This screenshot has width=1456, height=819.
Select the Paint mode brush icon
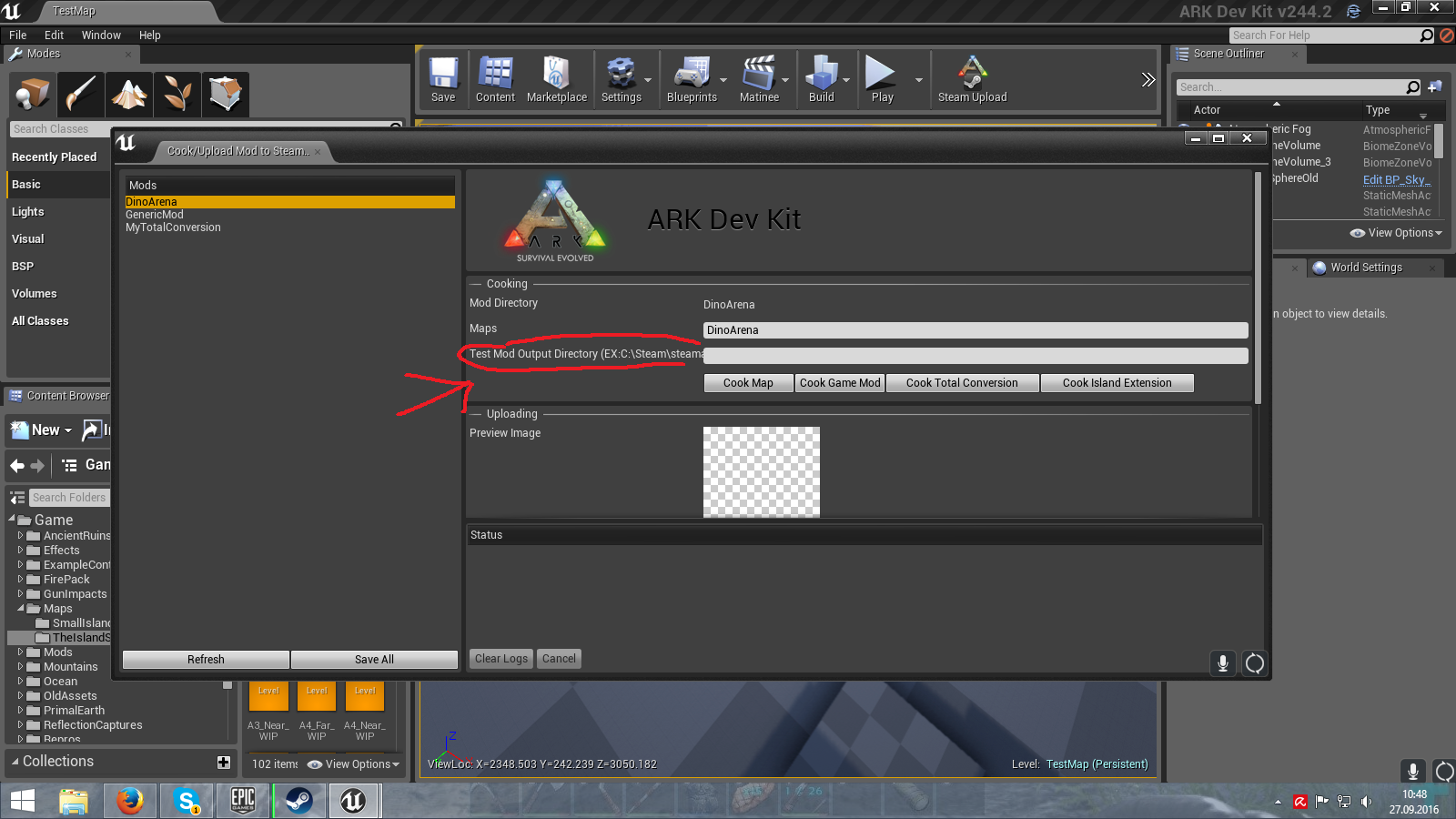pyautogui.click(x=81, y=94)
